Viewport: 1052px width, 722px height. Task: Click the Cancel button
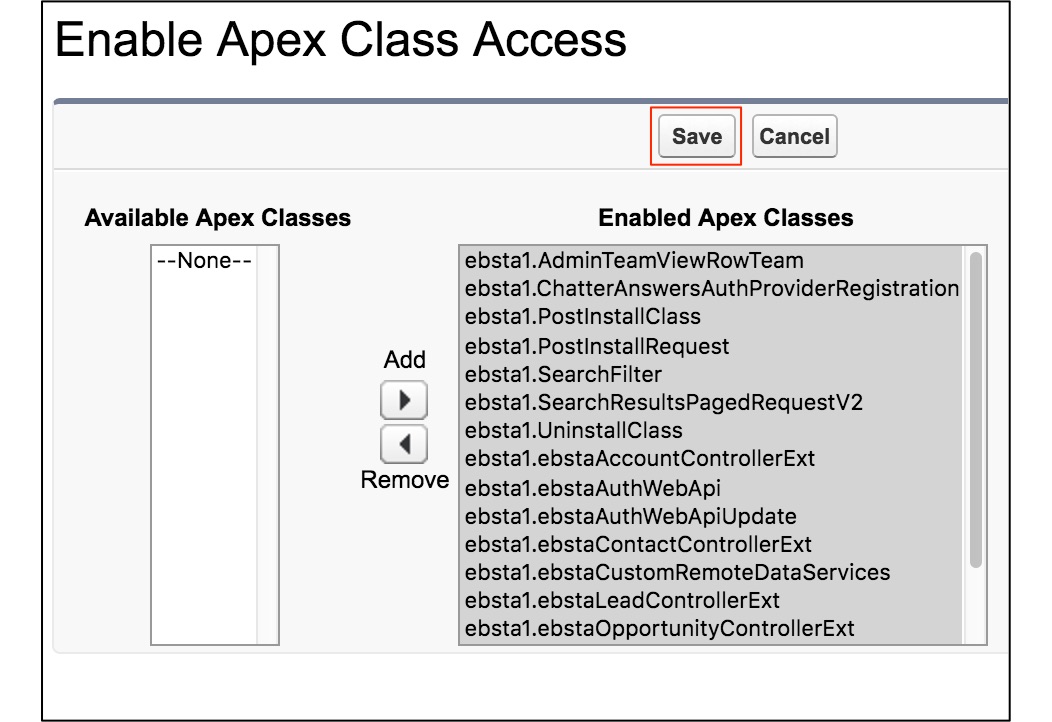tap(794, 137)
